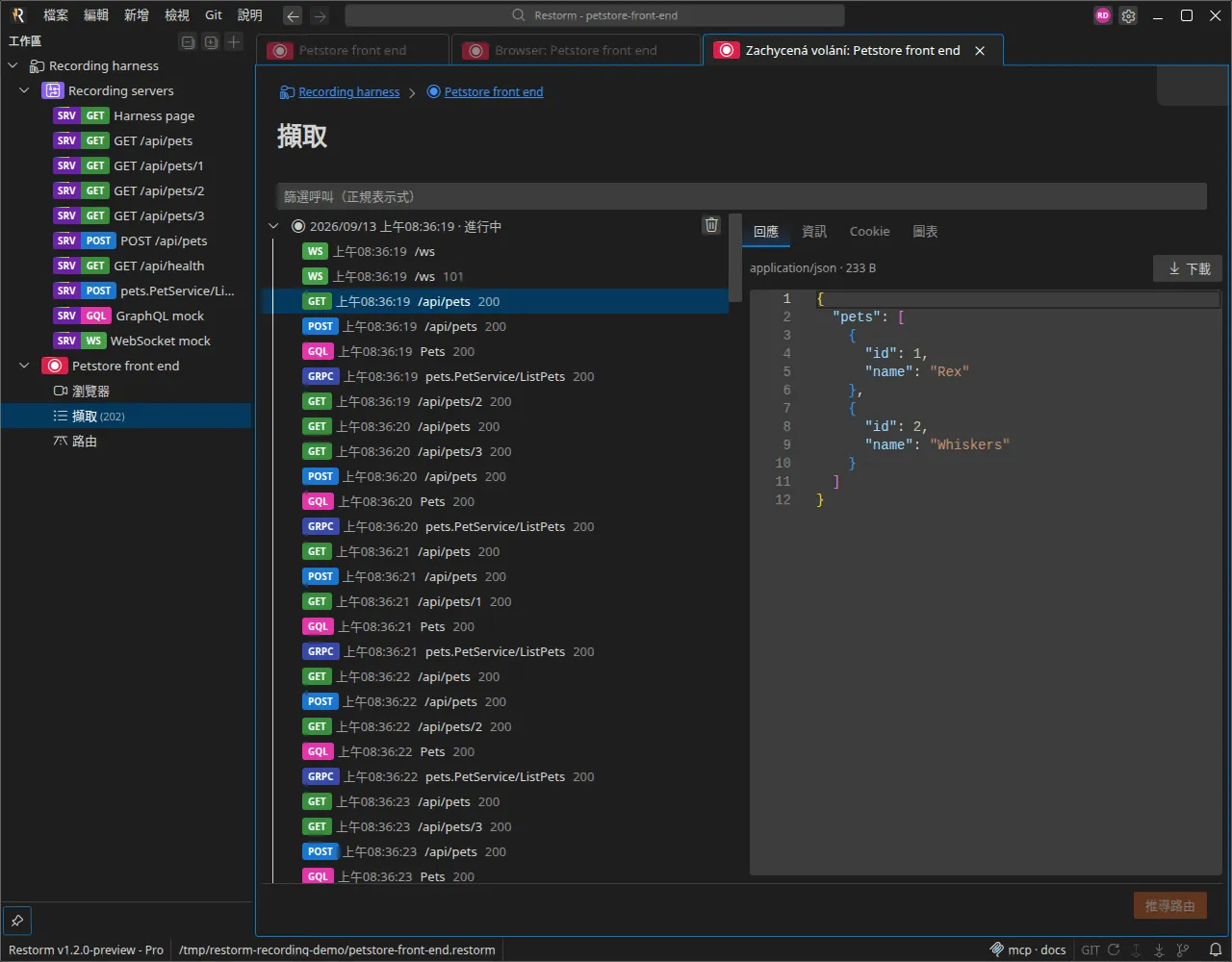
Task: Open the settings gear
Action: click(x=1128, y=15)
